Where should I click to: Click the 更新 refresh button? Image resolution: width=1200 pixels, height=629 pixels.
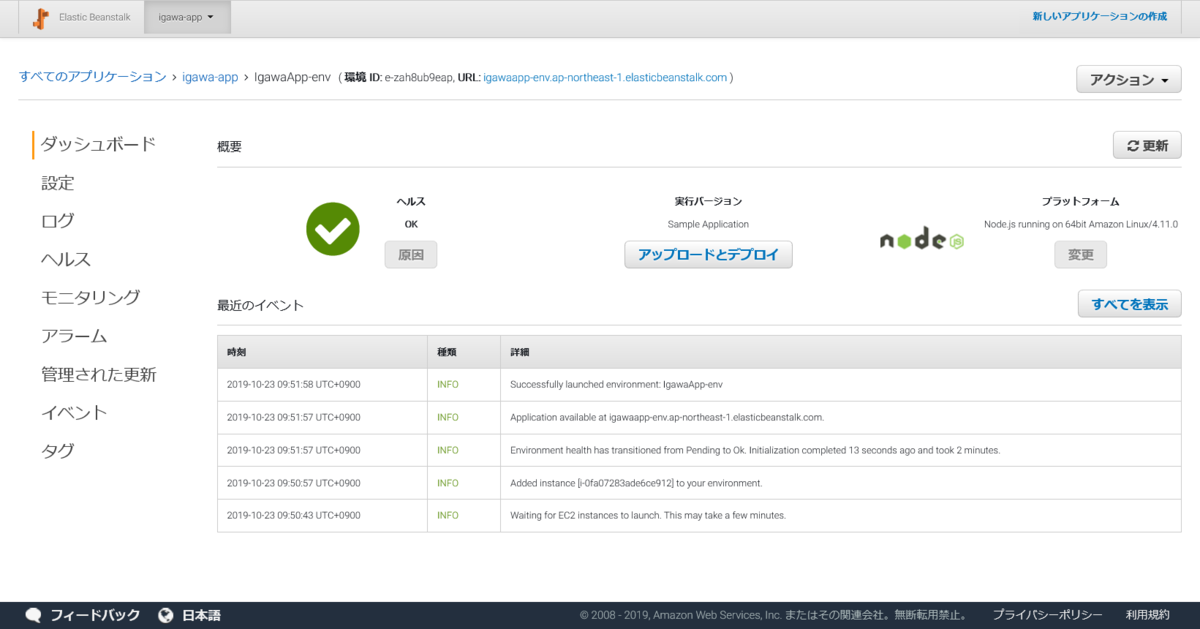click(1147, 145)
